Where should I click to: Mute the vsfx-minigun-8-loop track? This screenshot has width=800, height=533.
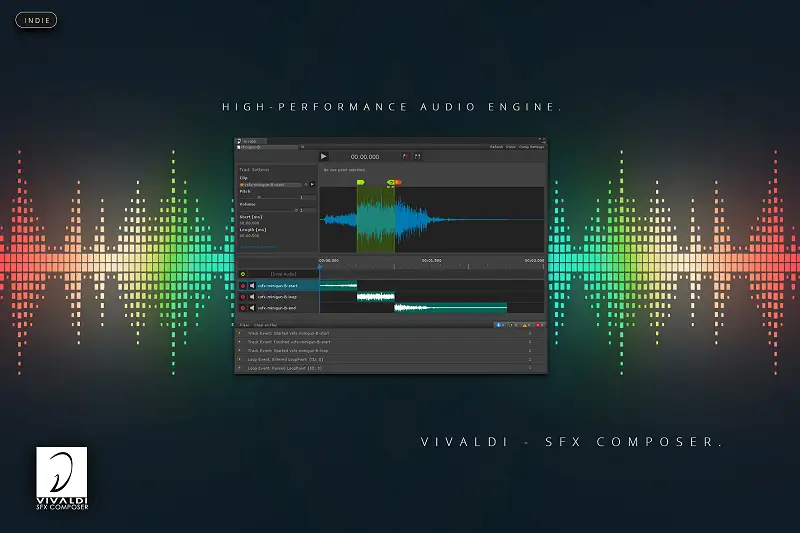point(252,297)
